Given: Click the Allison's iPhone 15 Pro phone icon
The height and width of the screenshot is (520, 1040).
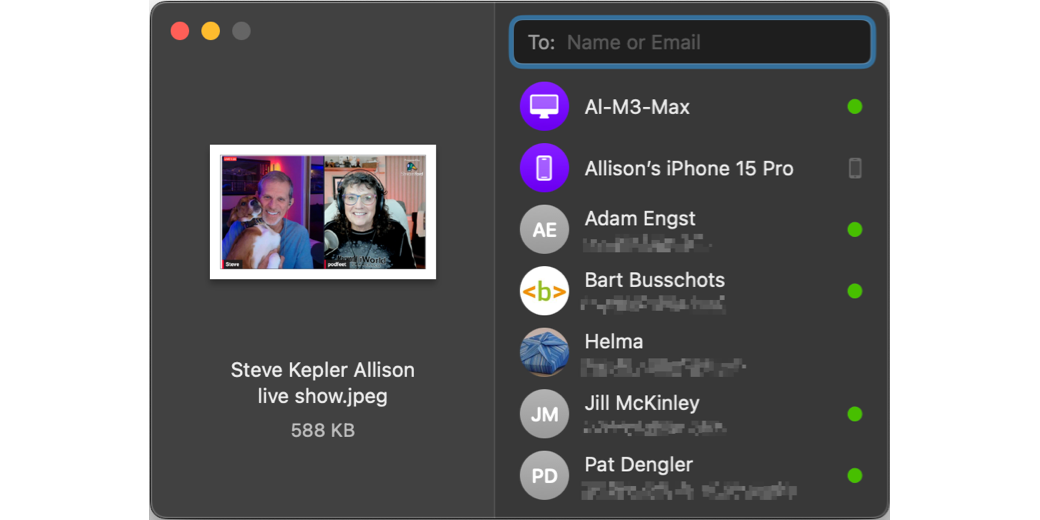Looking at the screenshot, I should (544, 168).
